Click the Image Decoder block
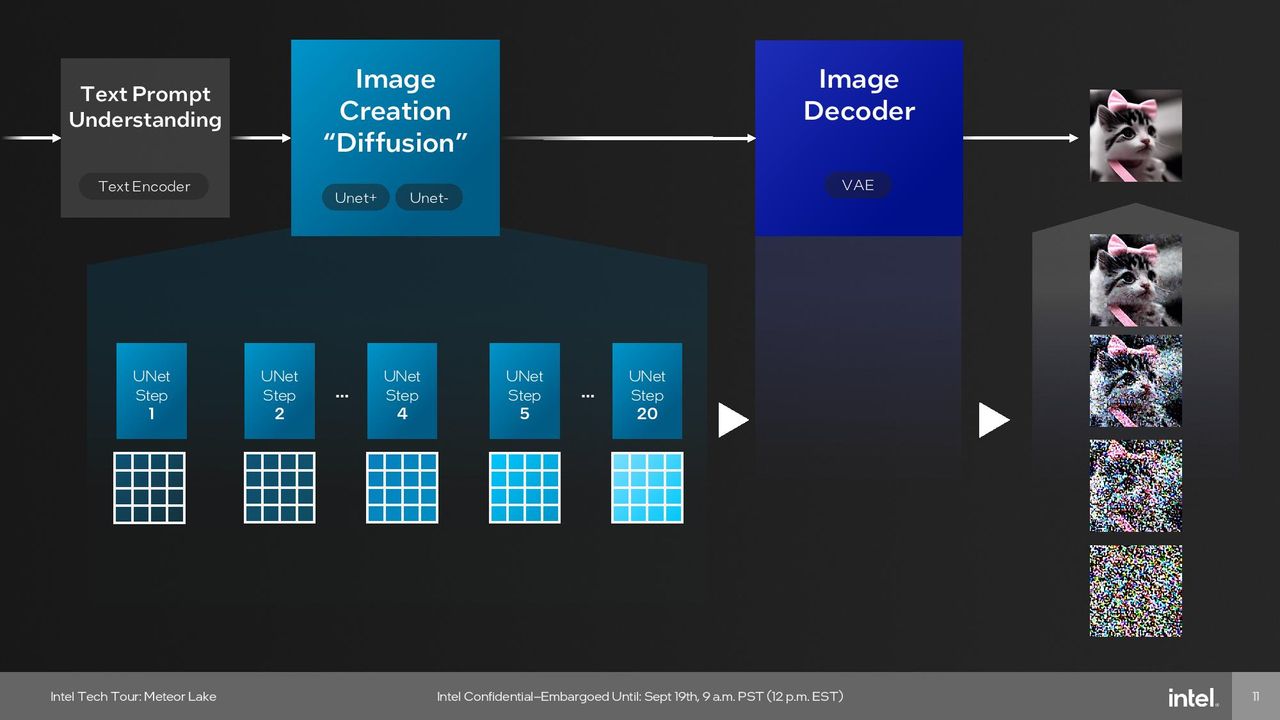The width and height of the screenshot is (1280, 720). (x=859, y=138)
